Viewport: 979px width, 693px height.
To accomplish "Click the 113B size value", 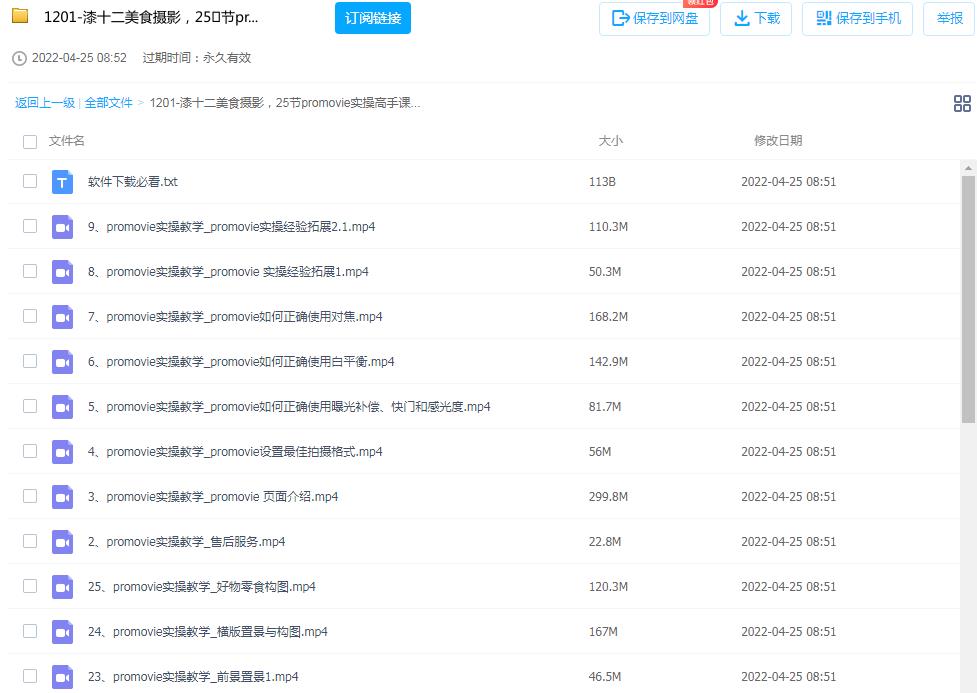I will [x=602, y=182].
